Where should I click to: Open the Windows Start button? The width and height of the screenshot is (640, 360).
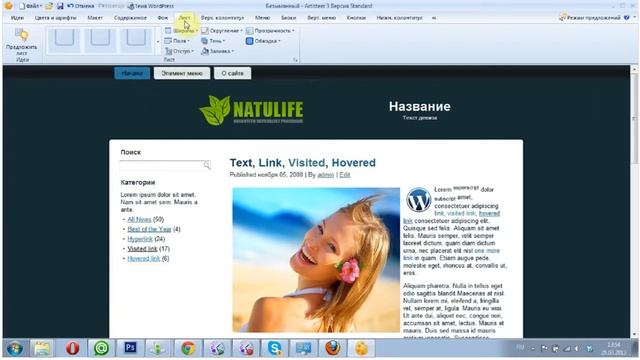coord(15,349)
